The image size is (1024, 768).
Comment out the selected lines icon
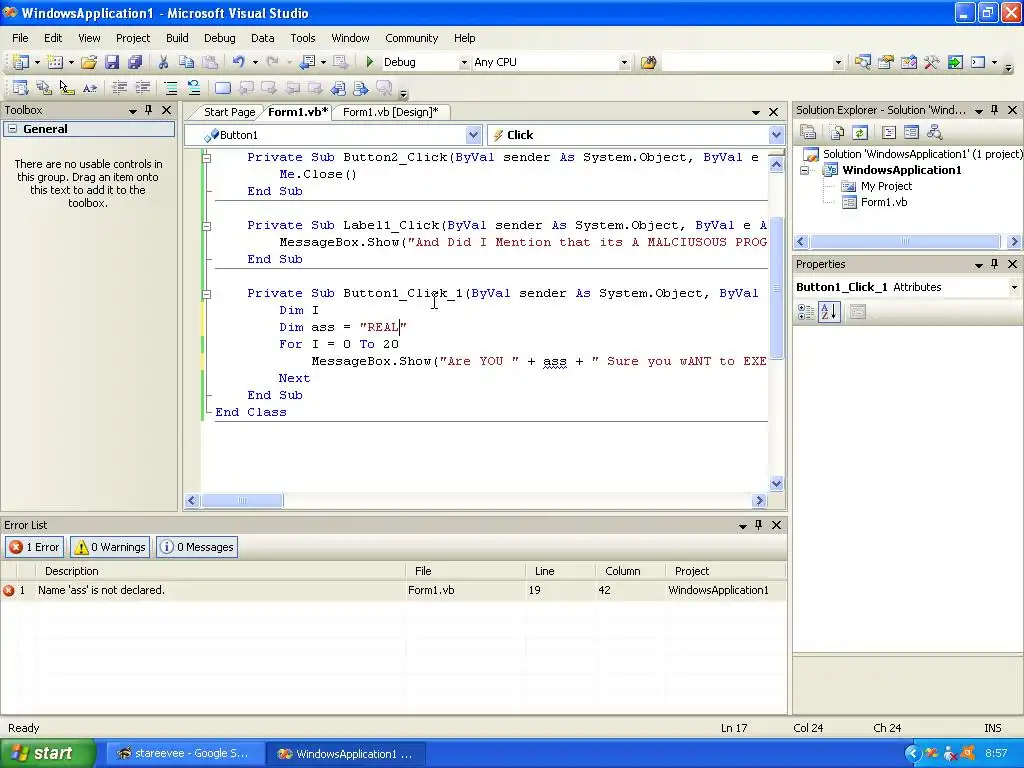170,88
